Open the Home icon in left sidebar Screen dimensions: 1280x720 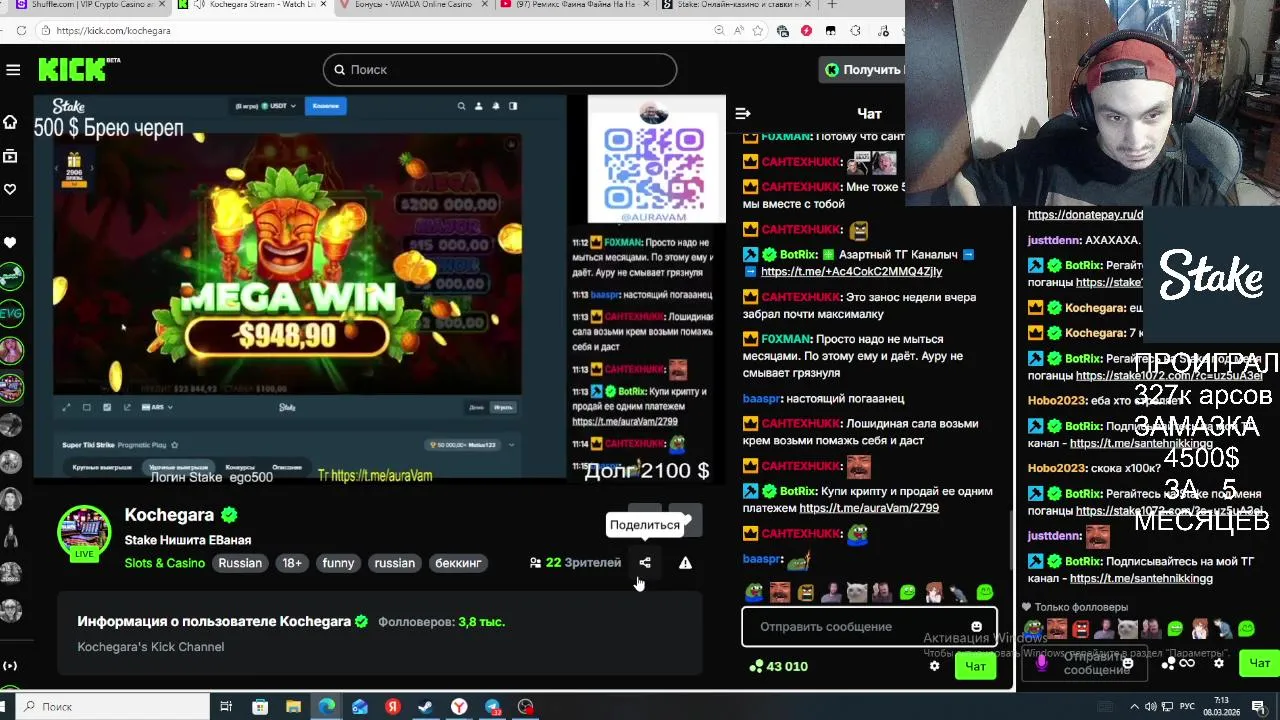pyautogui.click(x=10, y=122)
